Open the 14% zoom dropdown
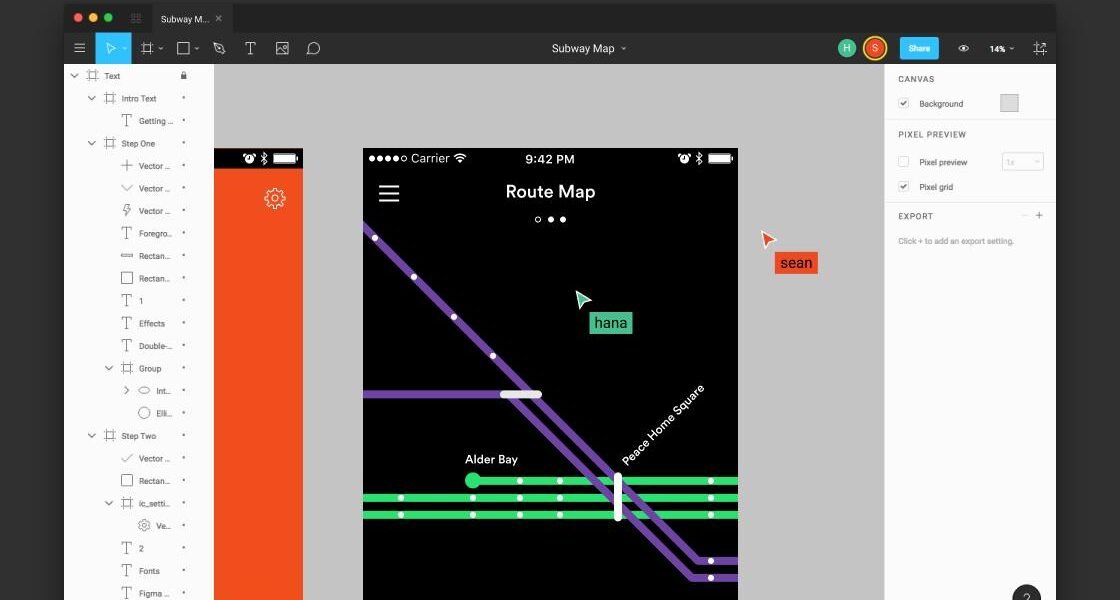 [x=1001, y=49]
